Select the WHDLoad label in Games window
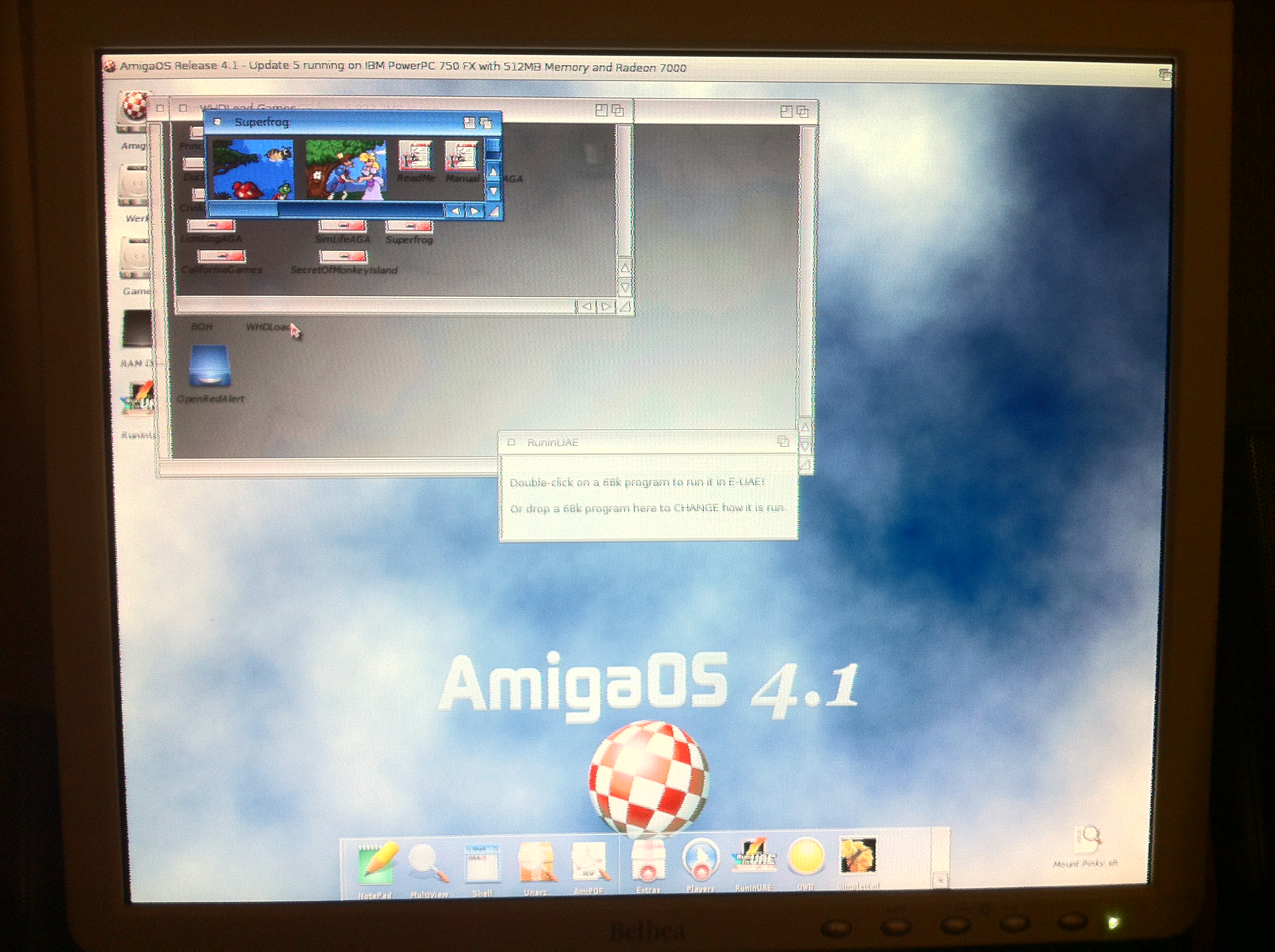The height and width of the screenshot is (952, 1275). pos(268,327)
